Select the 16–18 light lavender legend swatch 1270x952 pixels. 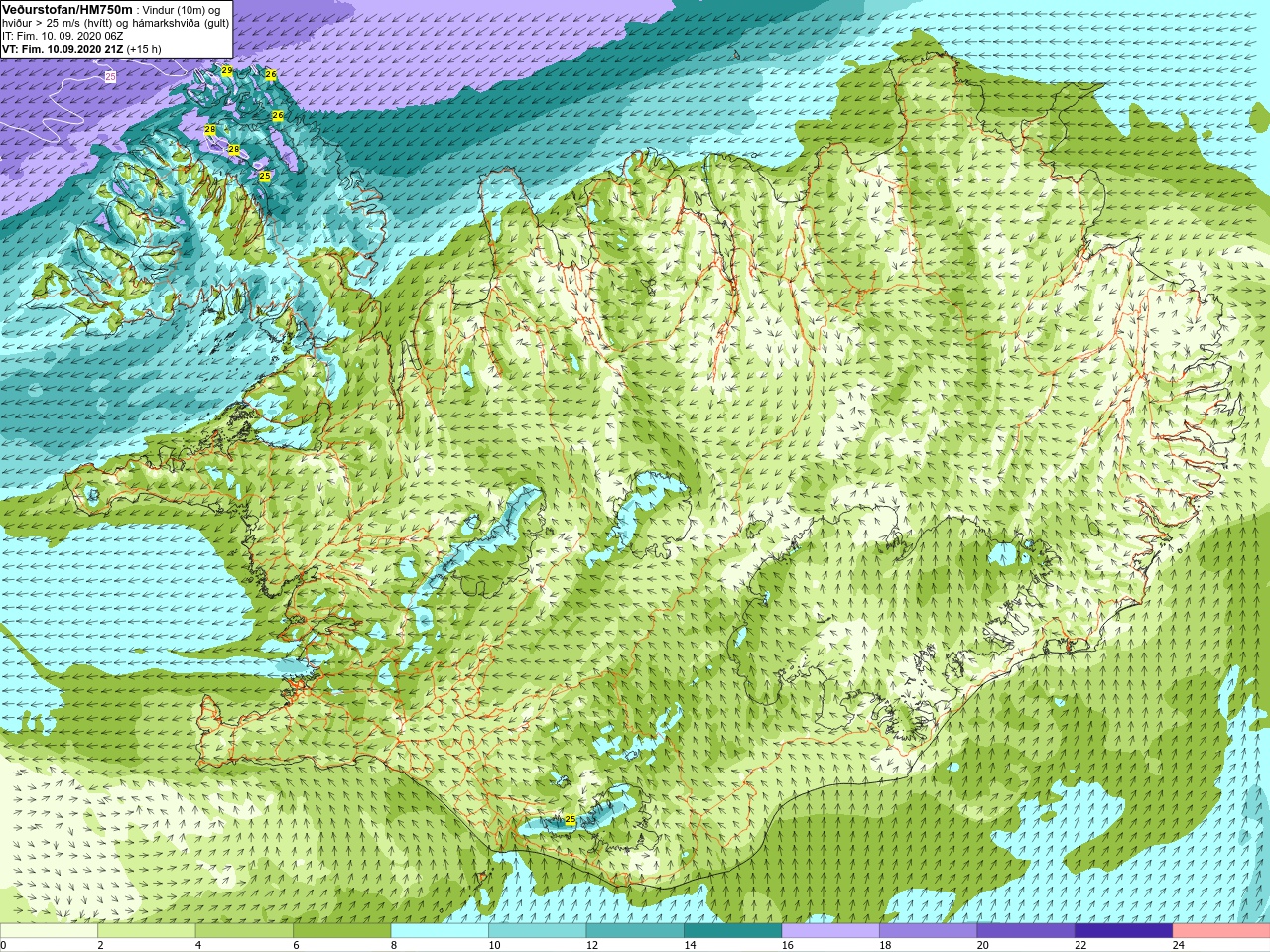[x=830, y=931]
